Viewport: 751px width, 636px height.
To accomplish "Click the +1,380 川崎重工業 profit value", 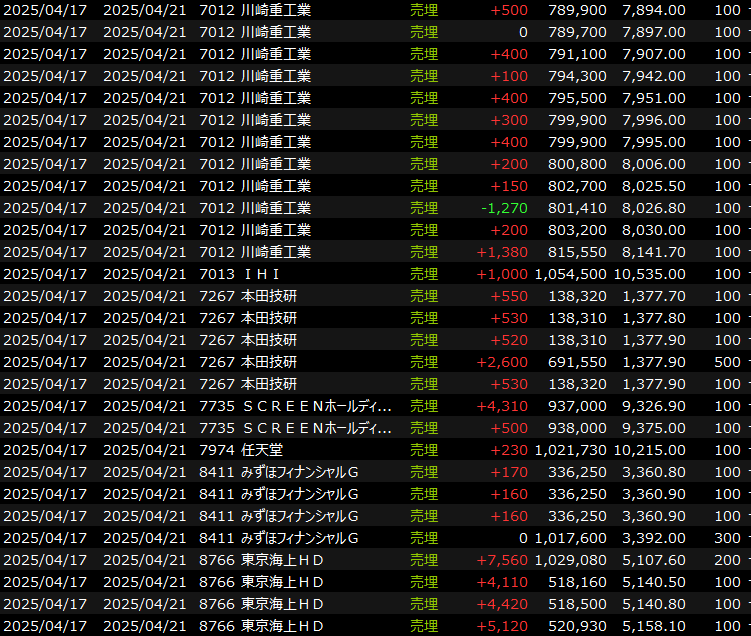I will click(502, 252).
